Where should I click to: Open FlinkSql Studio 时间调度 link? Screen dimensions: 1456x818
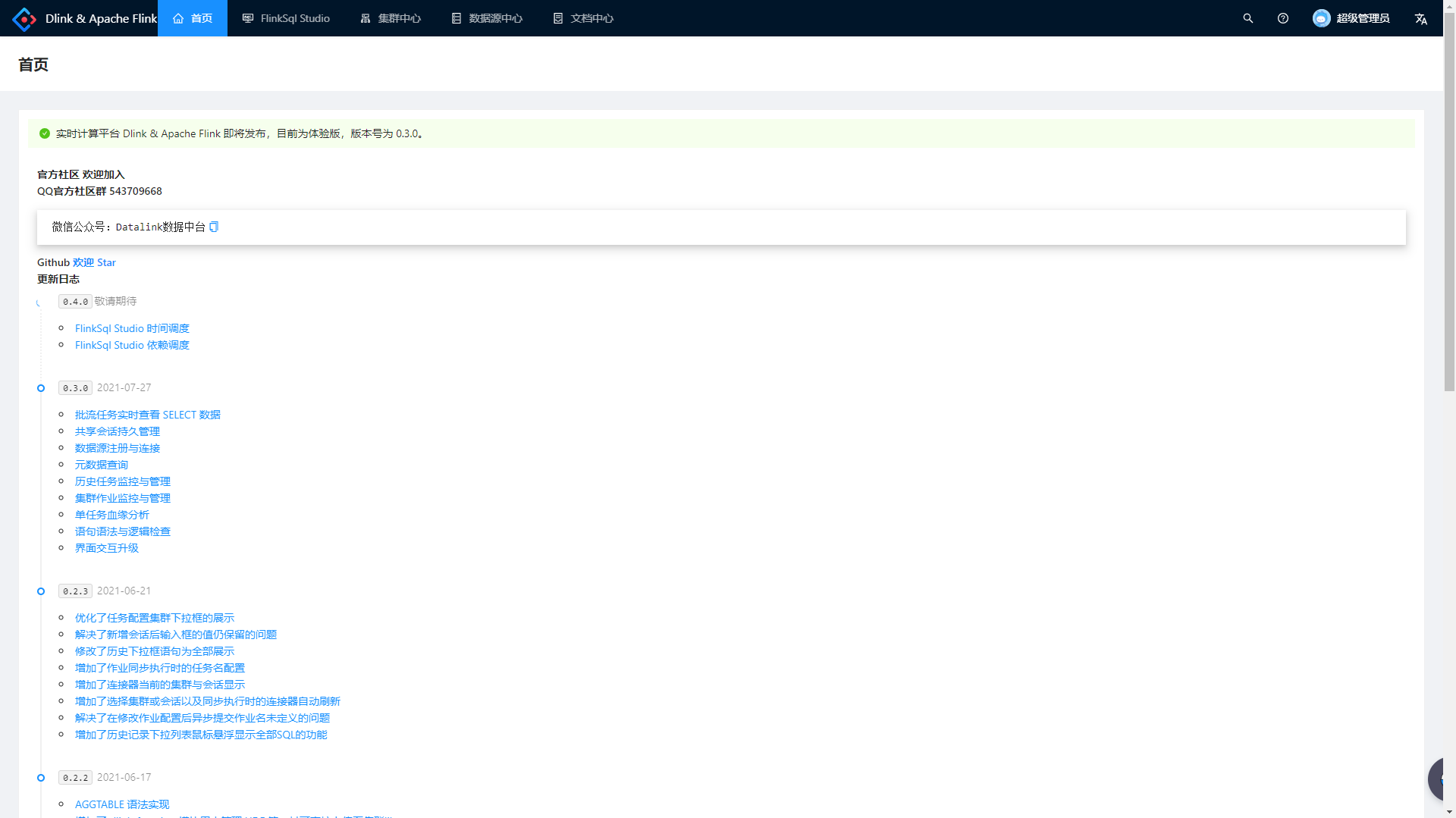point(132,328)
